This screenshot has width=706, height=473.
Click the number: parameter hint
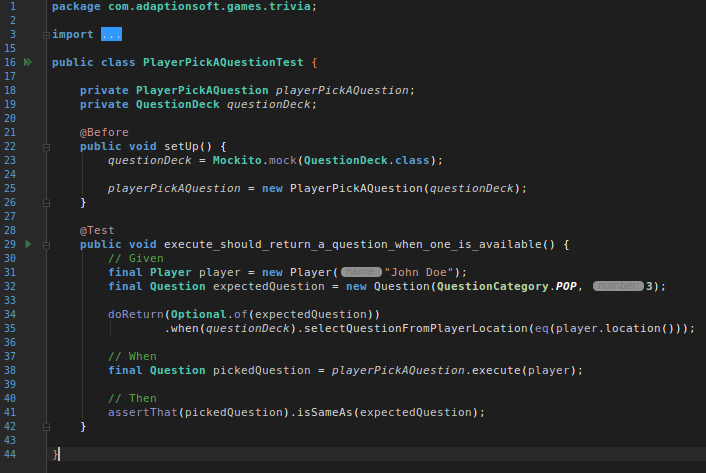click(x=618, y=286)
